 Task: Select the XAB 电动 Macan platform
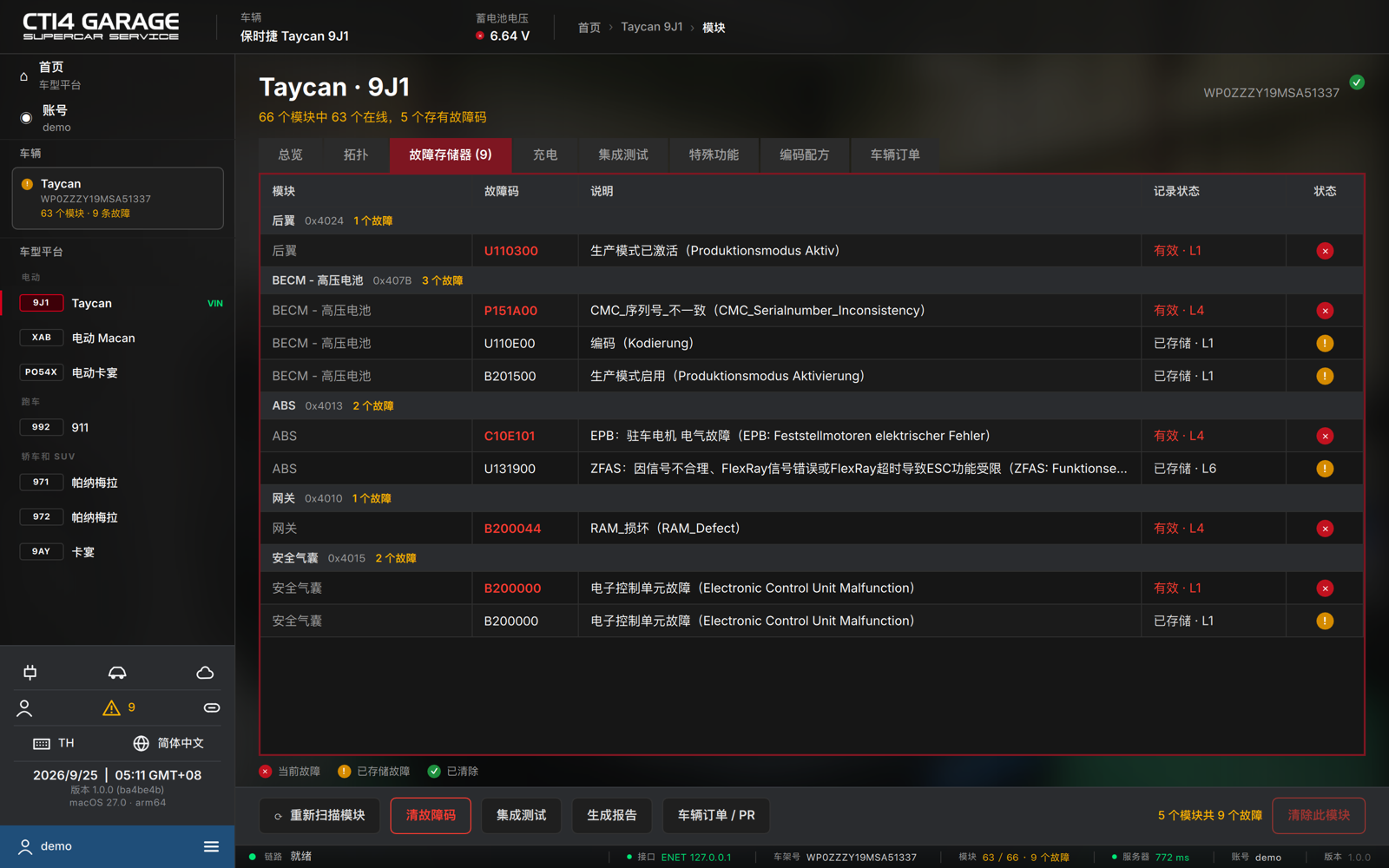click(117, 339)
